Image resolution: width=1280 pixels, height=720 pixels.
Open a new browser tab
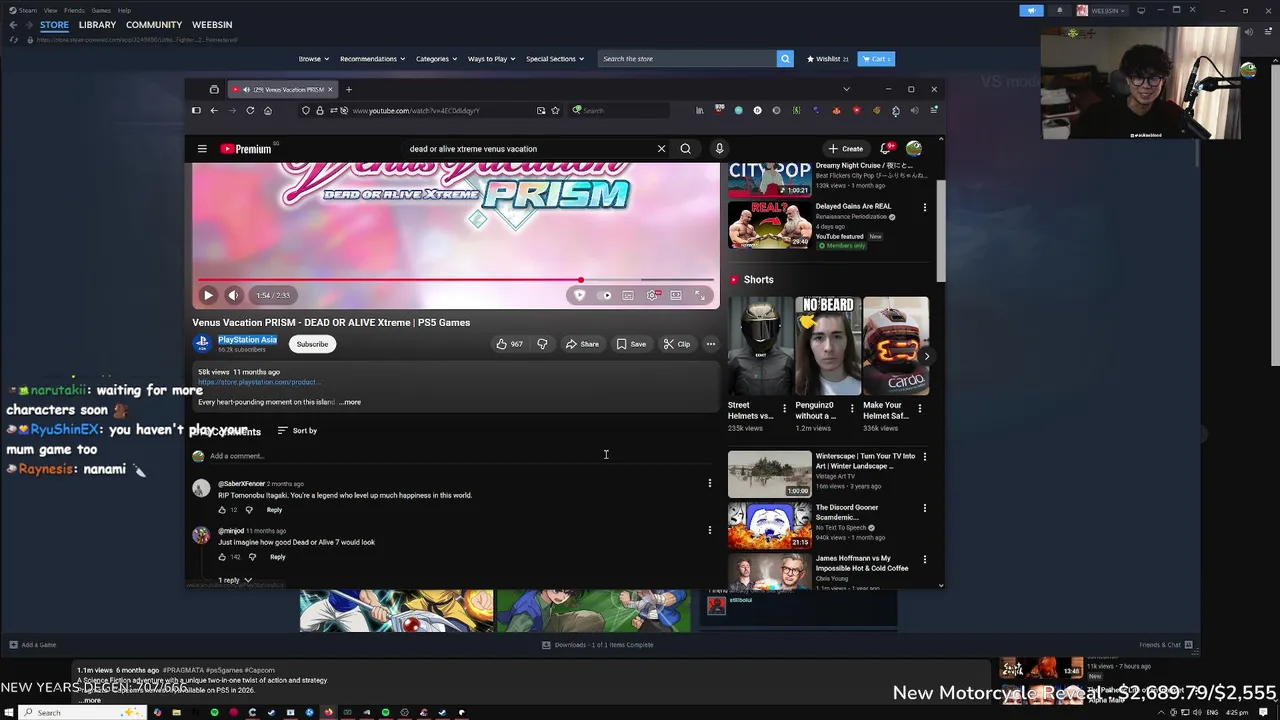(349, 89)
